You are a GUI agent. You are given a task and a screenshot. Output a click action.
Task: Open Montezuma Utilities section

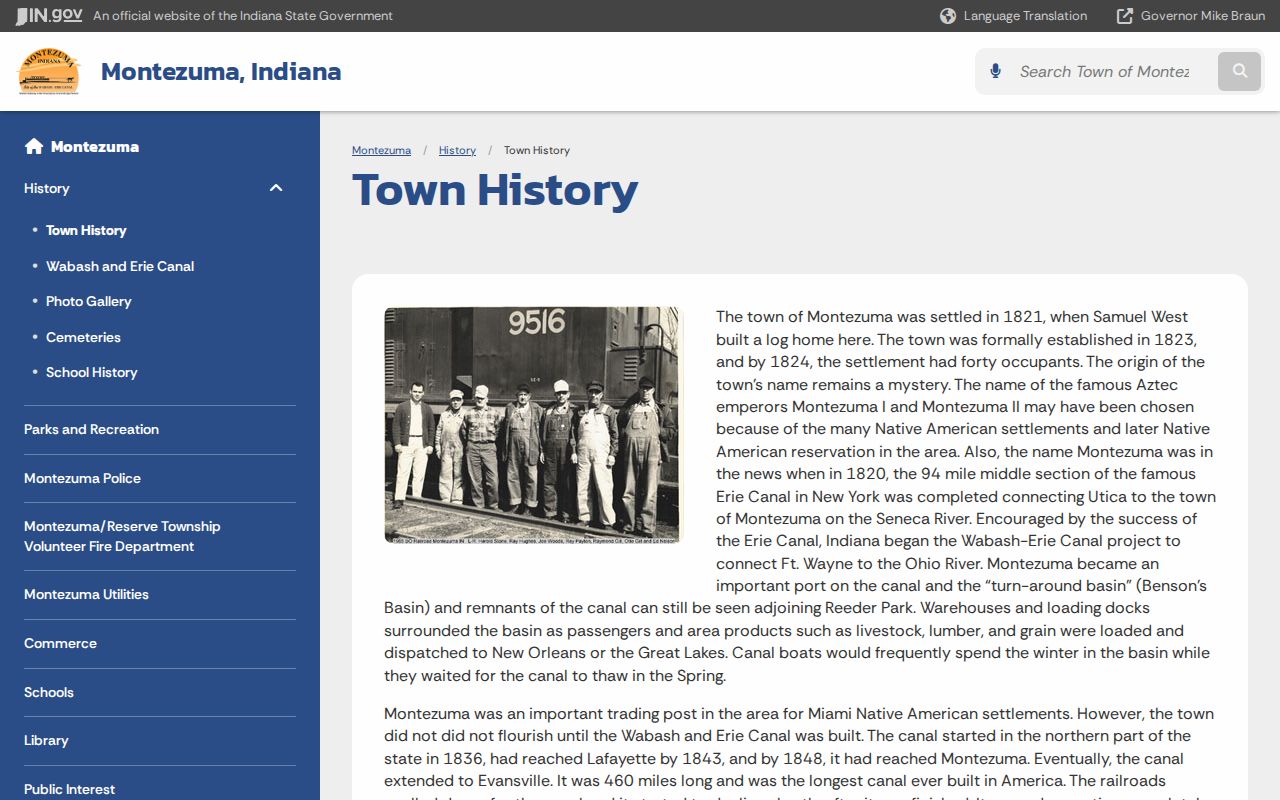click(x=86, y=594)
